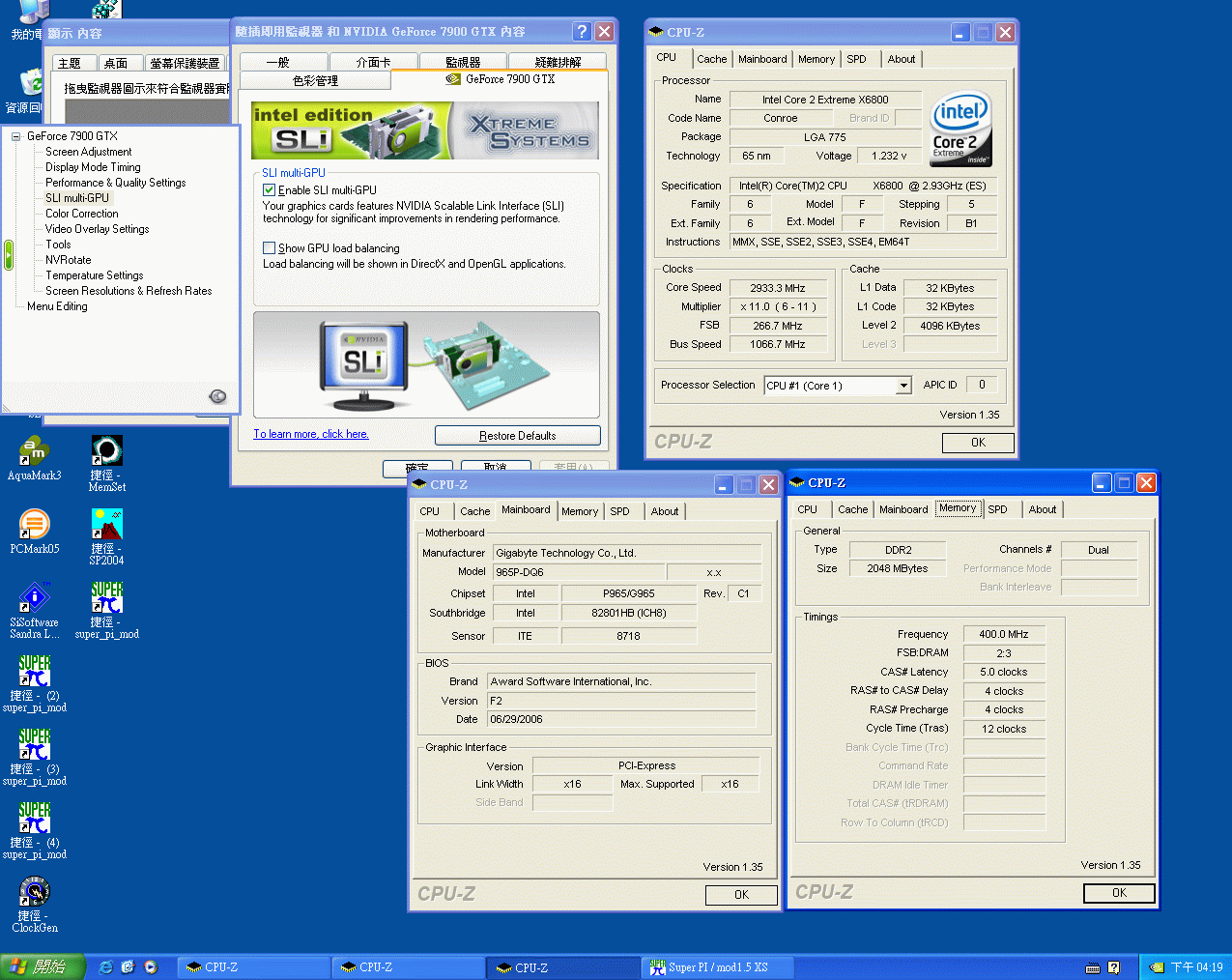Screen dimensions: 1232x980
Task: Switch to Super PI taskbar button
Action: pos(718,967)
